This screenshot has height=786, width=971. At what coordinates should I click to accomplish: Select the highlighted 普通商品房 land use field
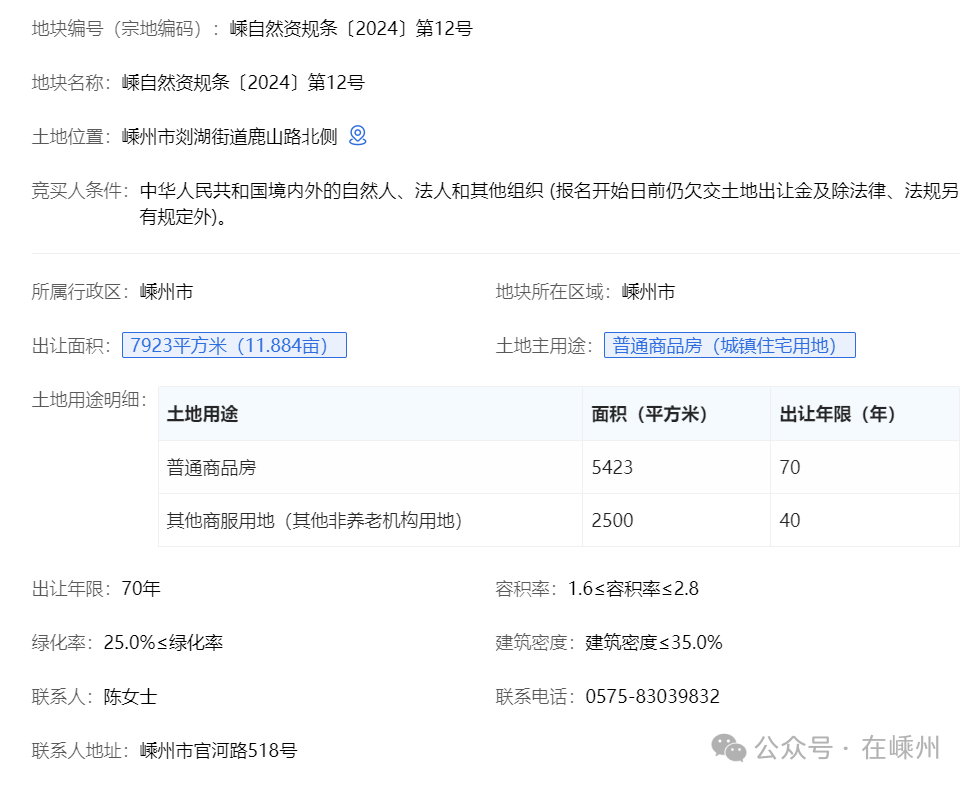[729, 346]
